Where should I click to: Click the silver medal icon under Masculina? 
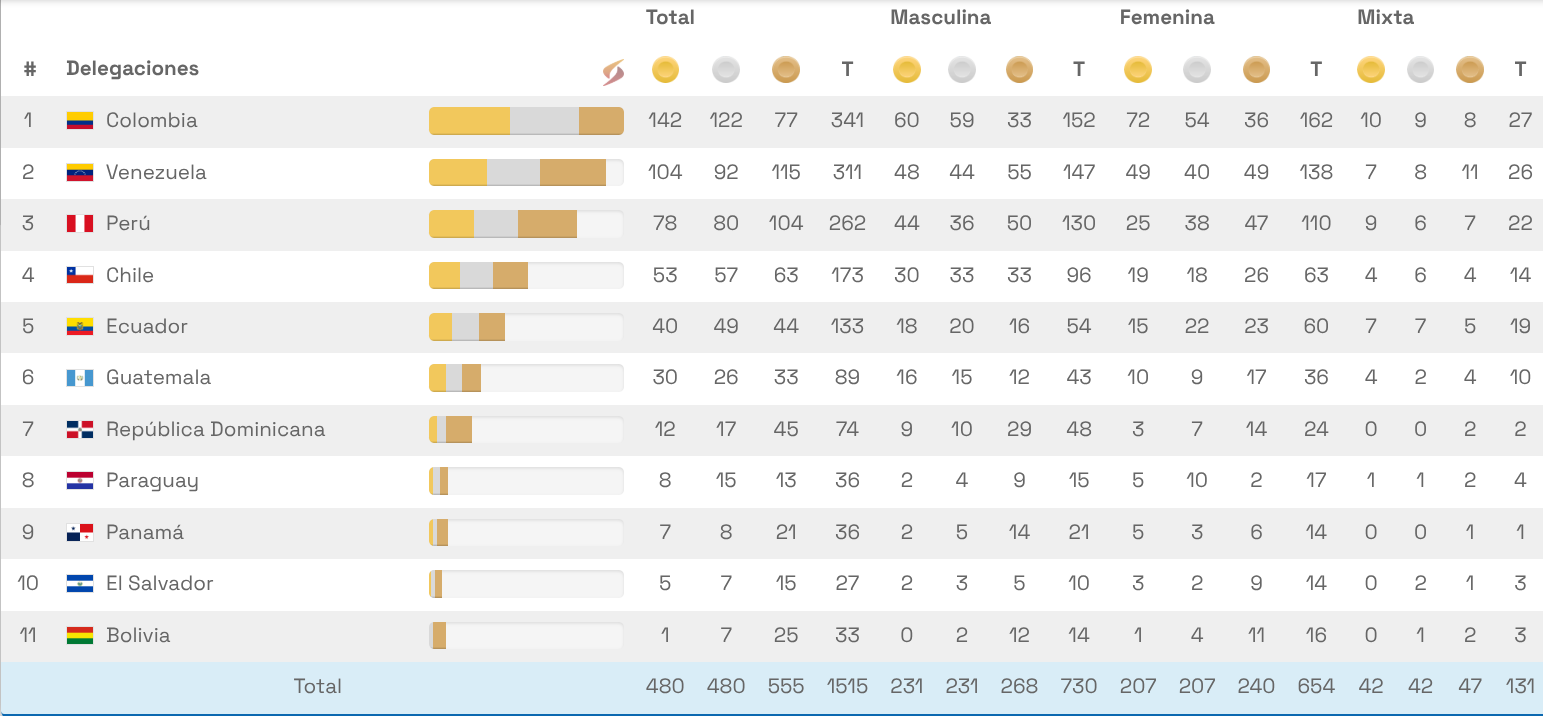[x=961, y=70]
